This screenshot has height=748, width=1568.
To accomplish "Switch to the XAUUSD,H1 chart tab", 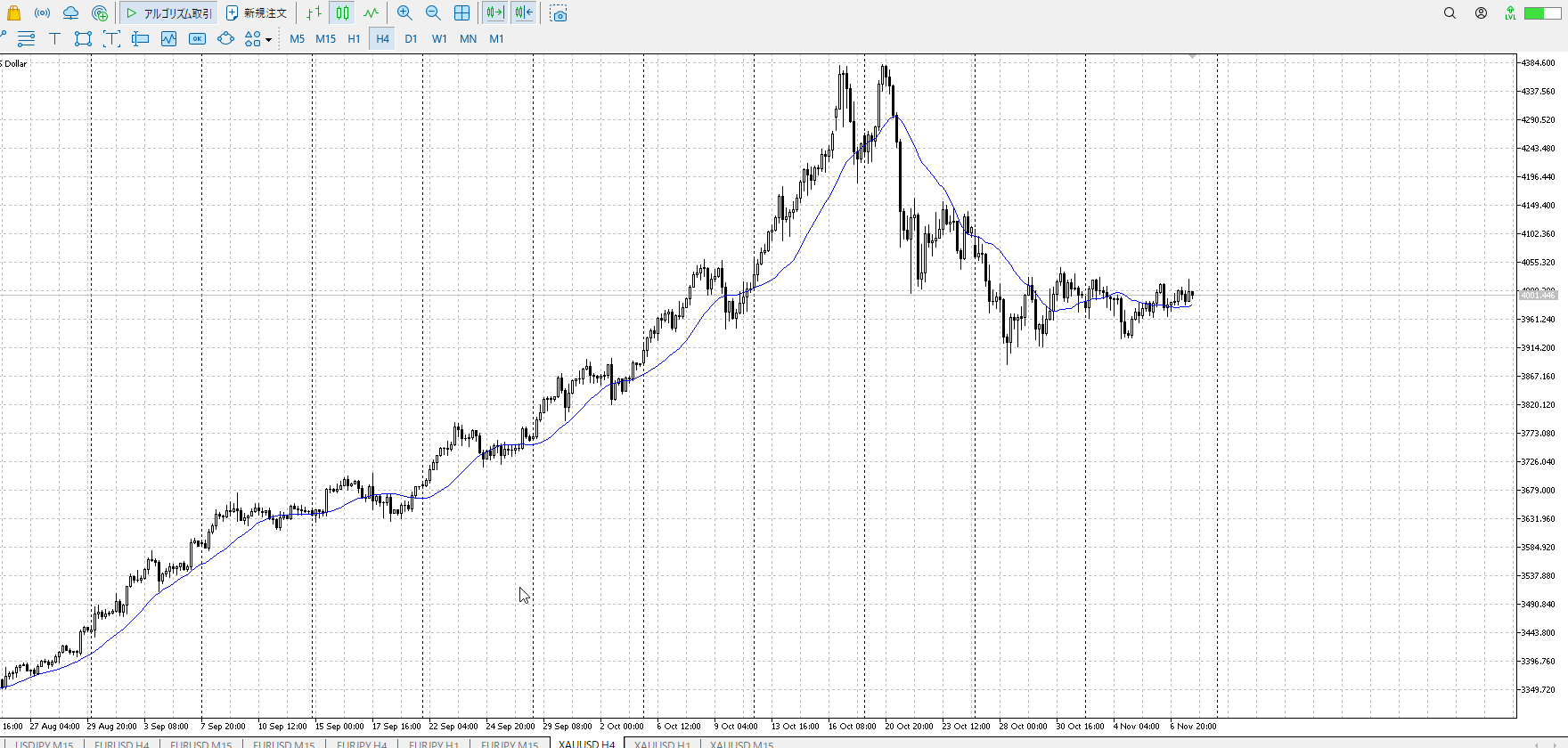I will pos(662,744).
